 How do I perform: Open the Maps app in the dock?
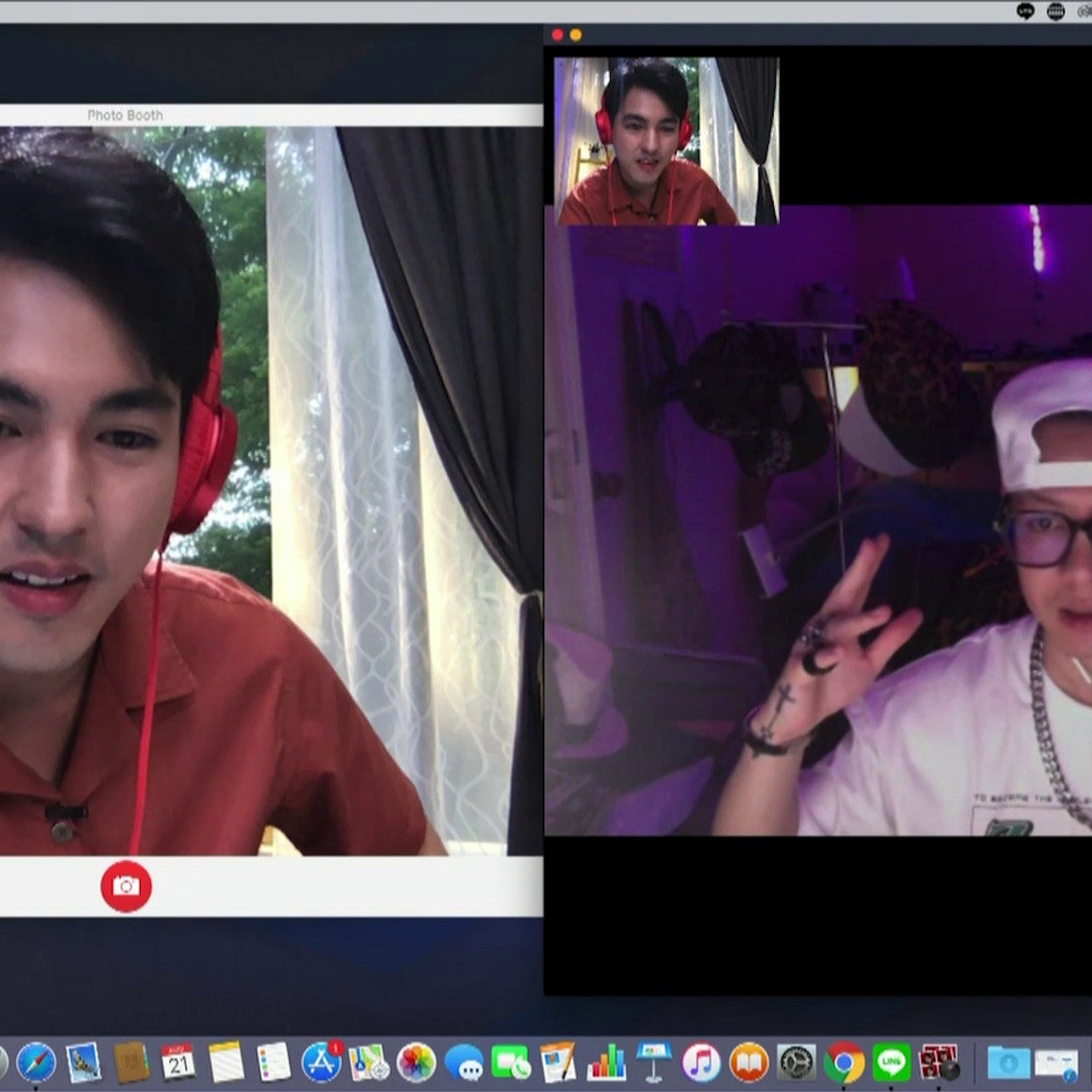(x=369, y=1063)
